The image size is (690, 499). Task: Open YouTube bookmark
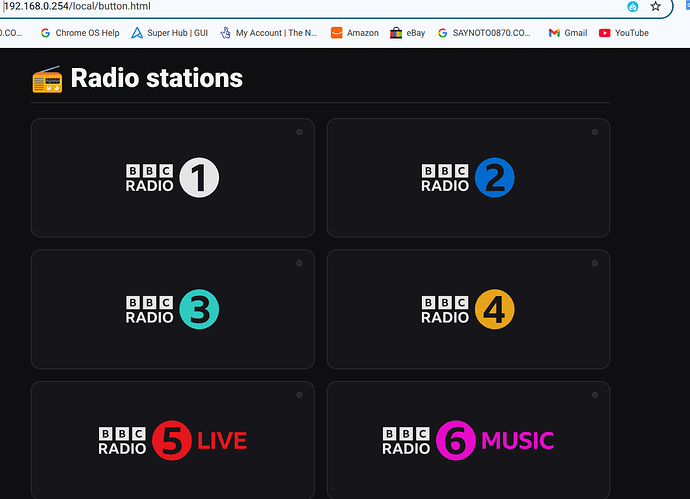click(624, 33)
